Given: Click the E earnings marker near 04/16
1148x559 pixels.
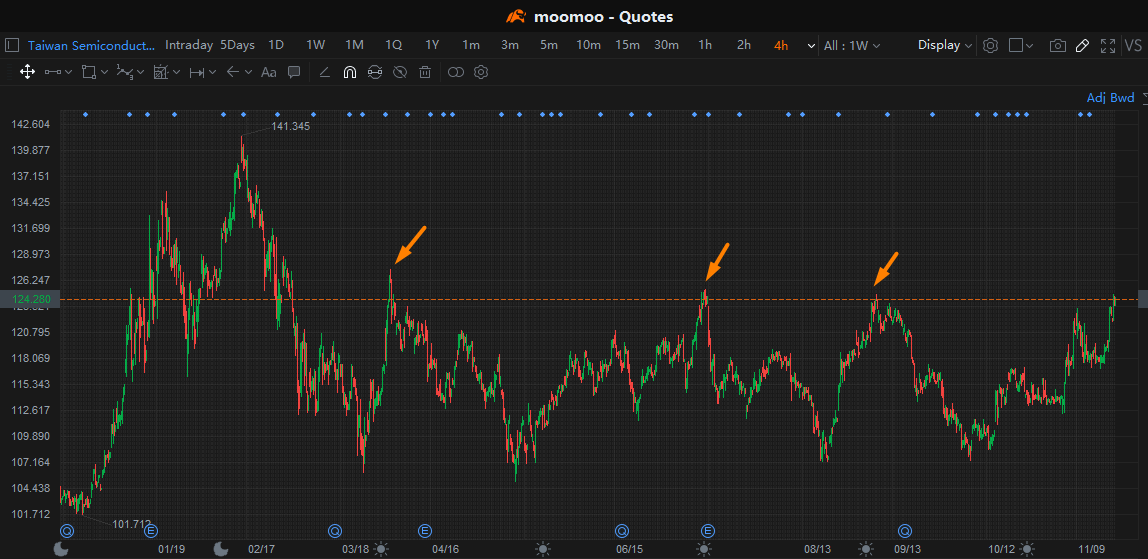Looking at the screenshot, I should [425, 530].
